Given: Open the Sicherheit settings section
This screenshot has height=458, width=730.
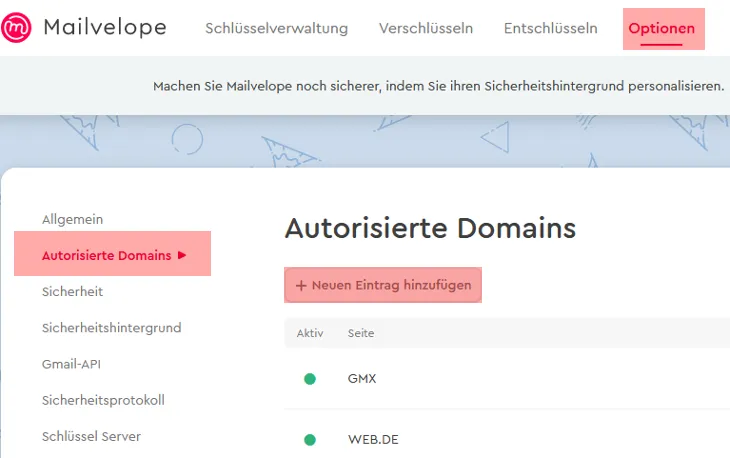Looking at the screenshot, I should [73, 291].
